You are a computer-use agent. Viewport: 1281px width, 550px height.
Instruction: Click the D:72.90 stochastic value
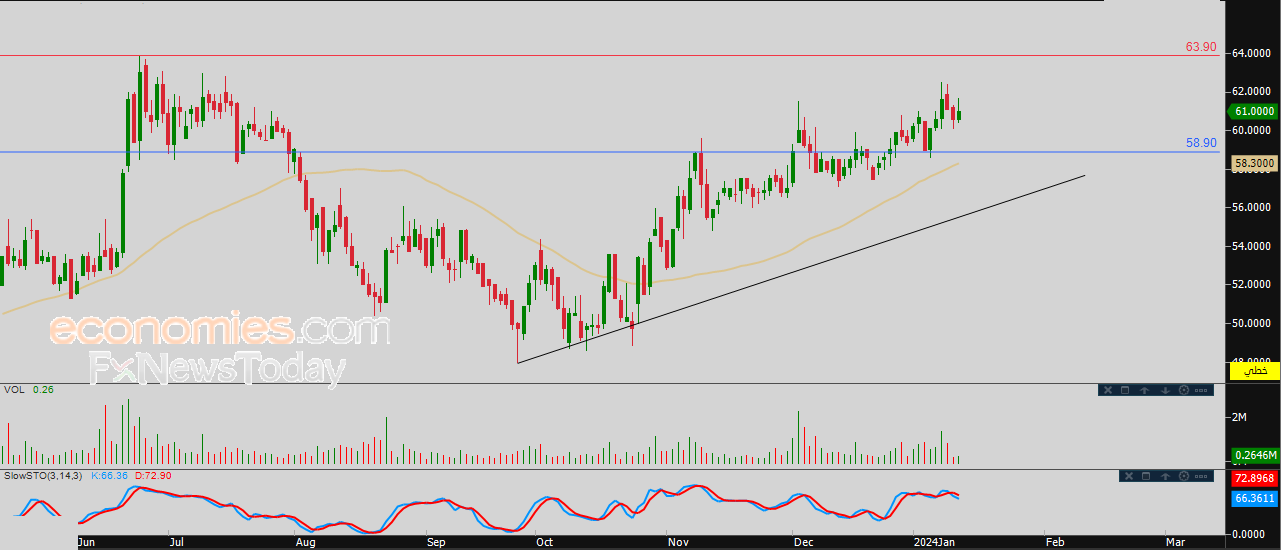pyautogui.click(x=153, y=475)
